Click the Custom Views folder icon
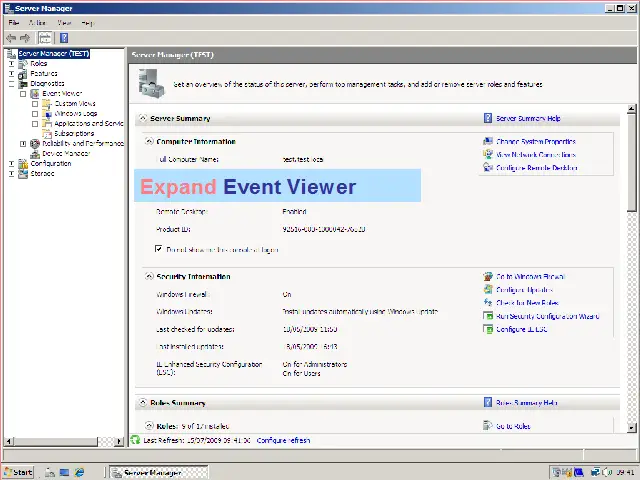 pyautogui.click(x=47, y=104)
